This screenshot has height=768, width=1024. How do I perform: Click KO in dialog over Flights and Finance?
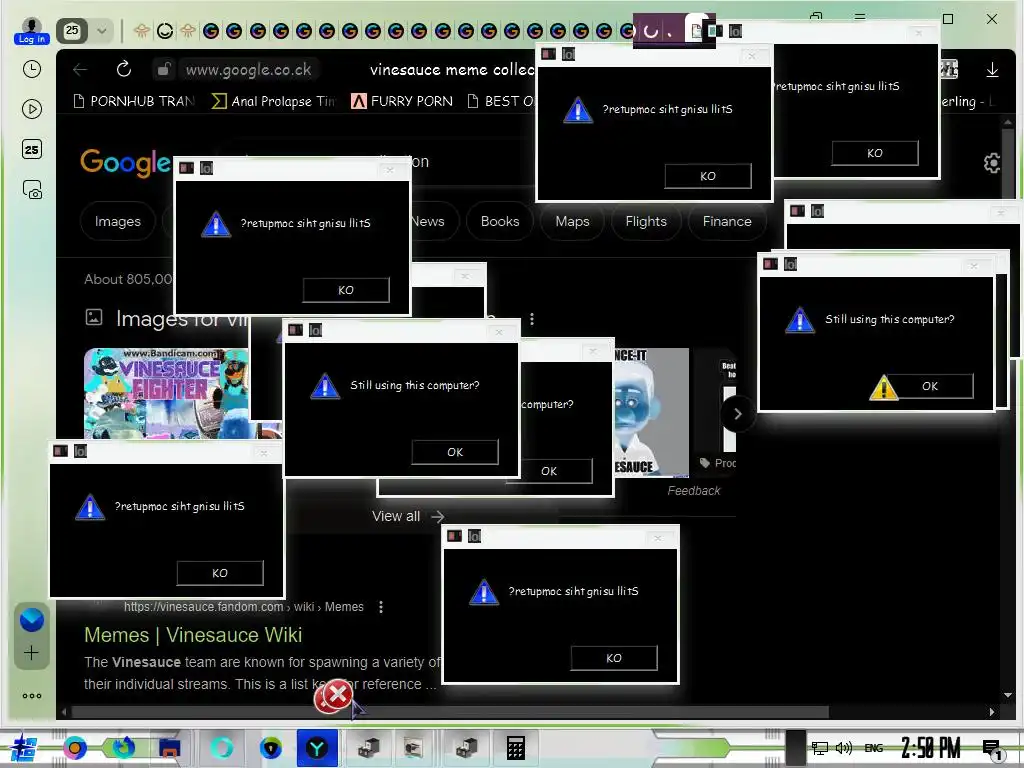pyautogui.click(x=708, y=176)
